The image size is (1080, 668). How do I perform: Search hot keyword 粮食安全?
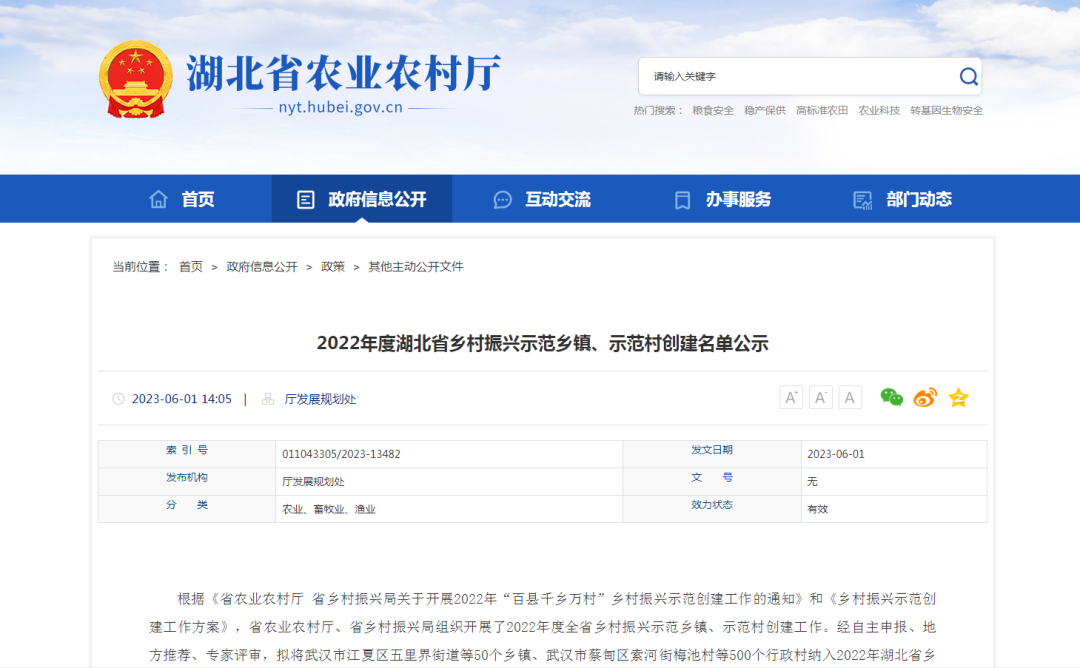point(713,110)
